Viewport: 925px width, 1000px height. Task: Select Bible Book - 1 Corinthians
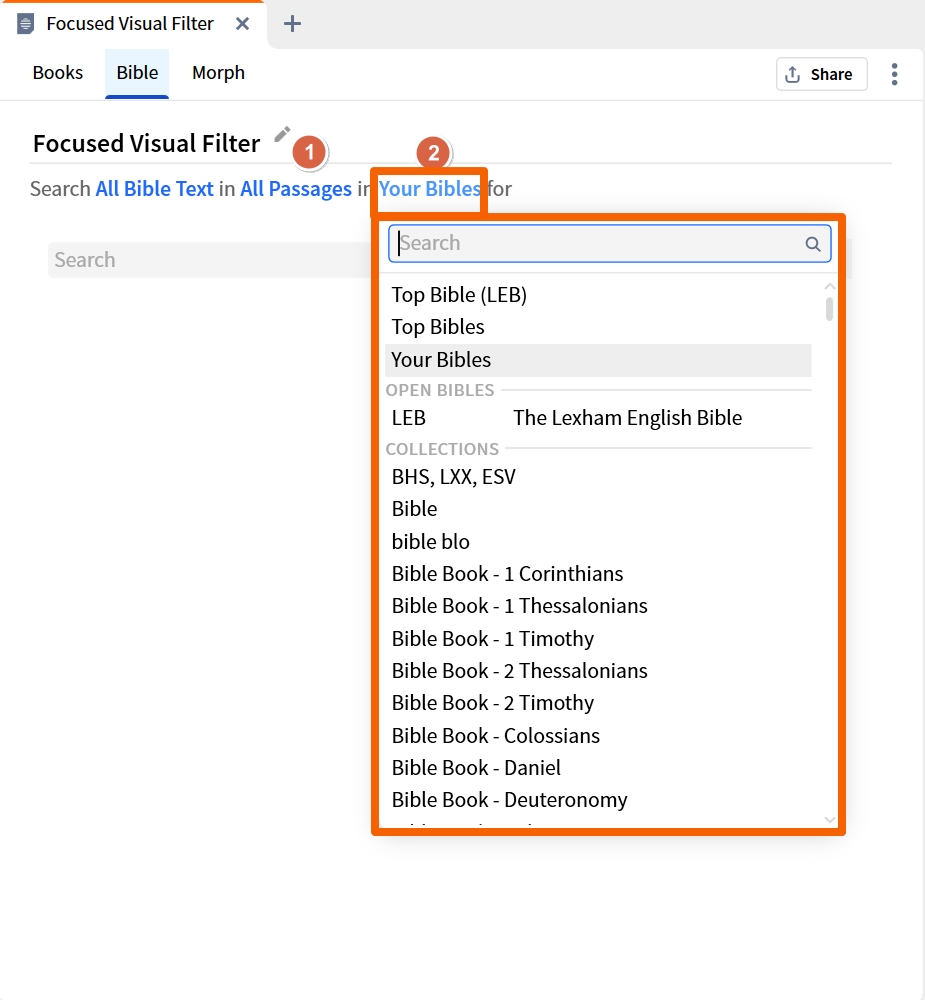[x=598, y=573]
